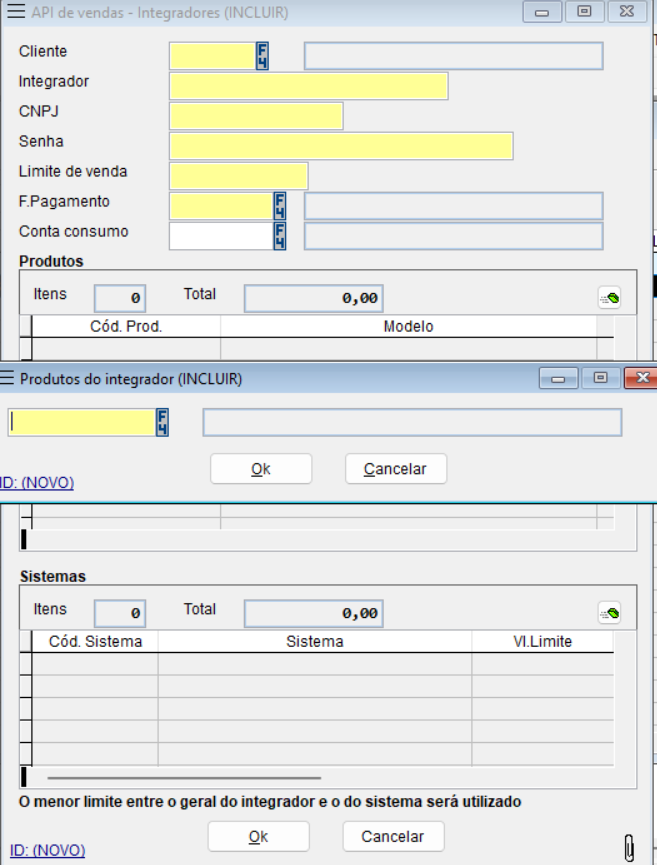Click the Sistemas Total value field
Viewport: 657px width, 865px height.
click(313, 613)
